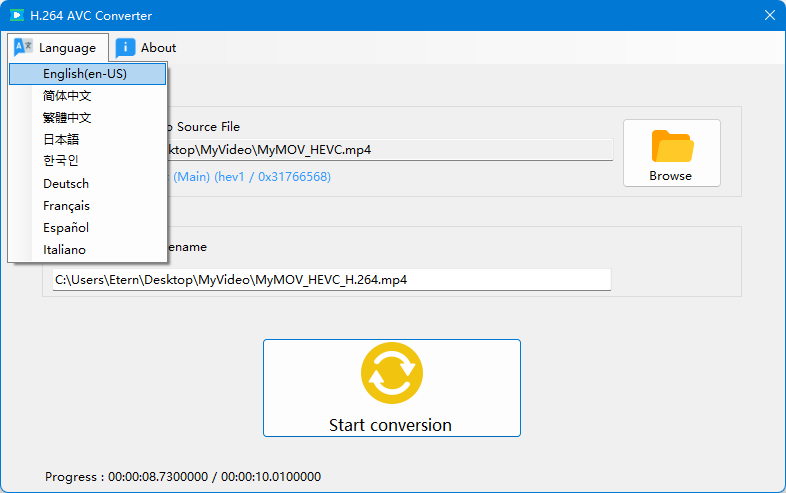
Task: Click the app icon in title bar
Action: pyautogui.click(x=17, y=16)
